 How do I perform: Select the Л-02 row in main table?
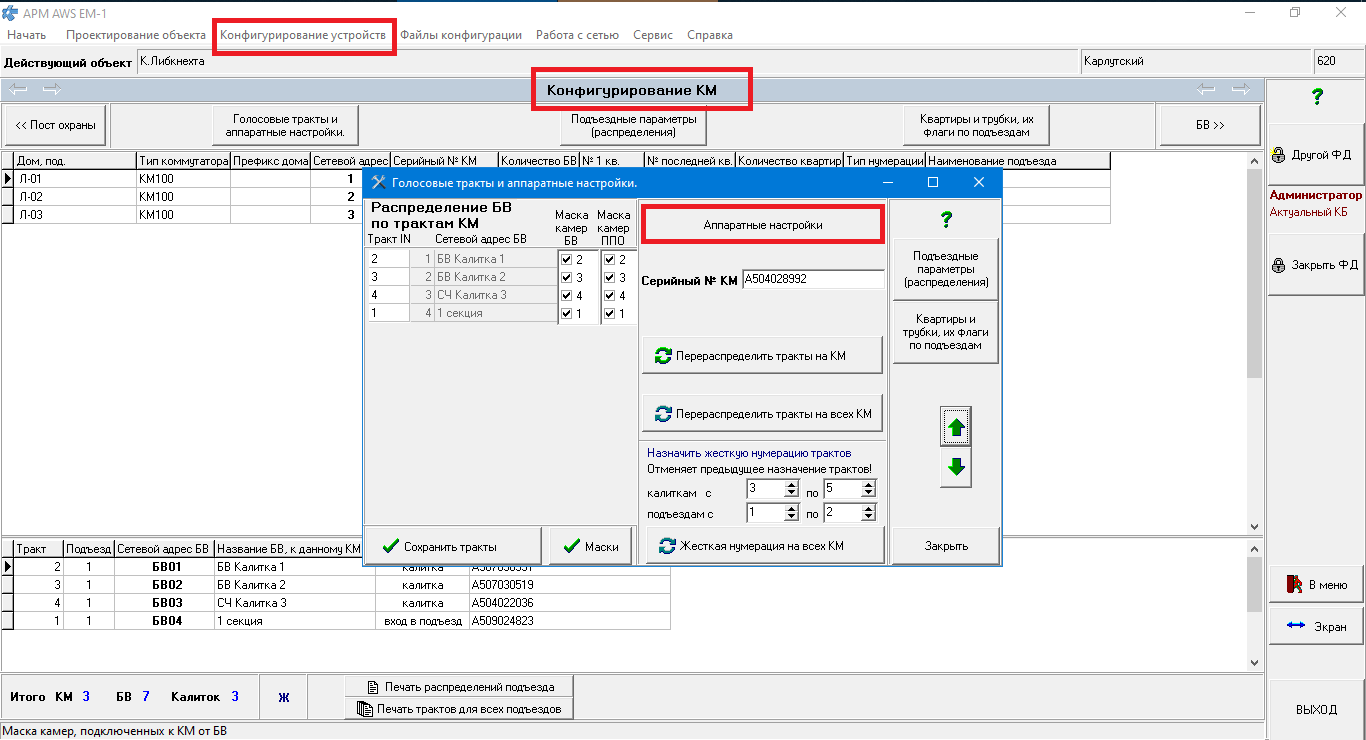point(556,197)
